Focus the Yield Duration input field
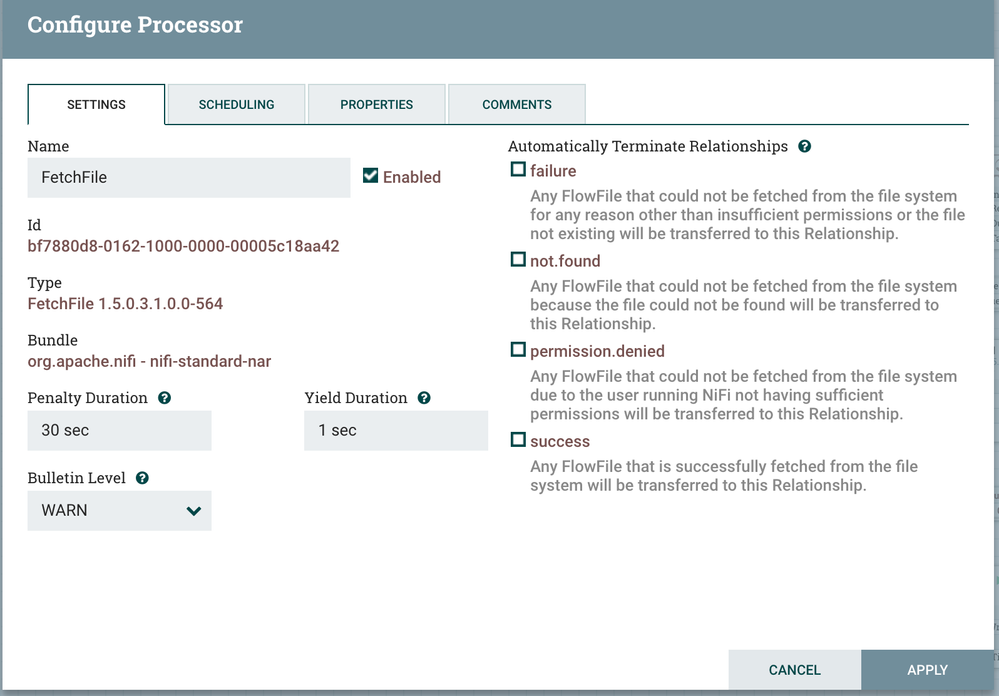The height and width of the screenshot is (696, 999). click(x=396, y=430)
